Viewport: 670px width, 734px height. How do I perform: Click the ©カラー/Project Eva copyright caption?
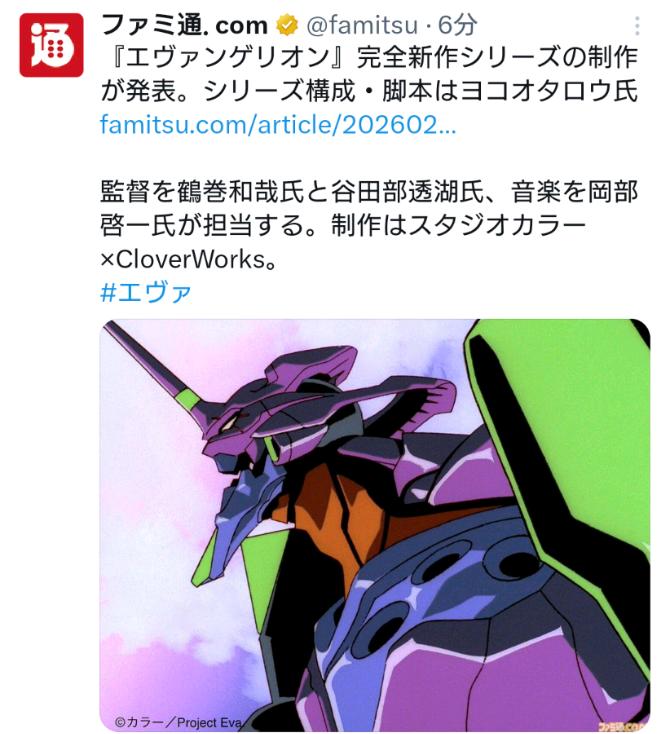coord(179,722)
